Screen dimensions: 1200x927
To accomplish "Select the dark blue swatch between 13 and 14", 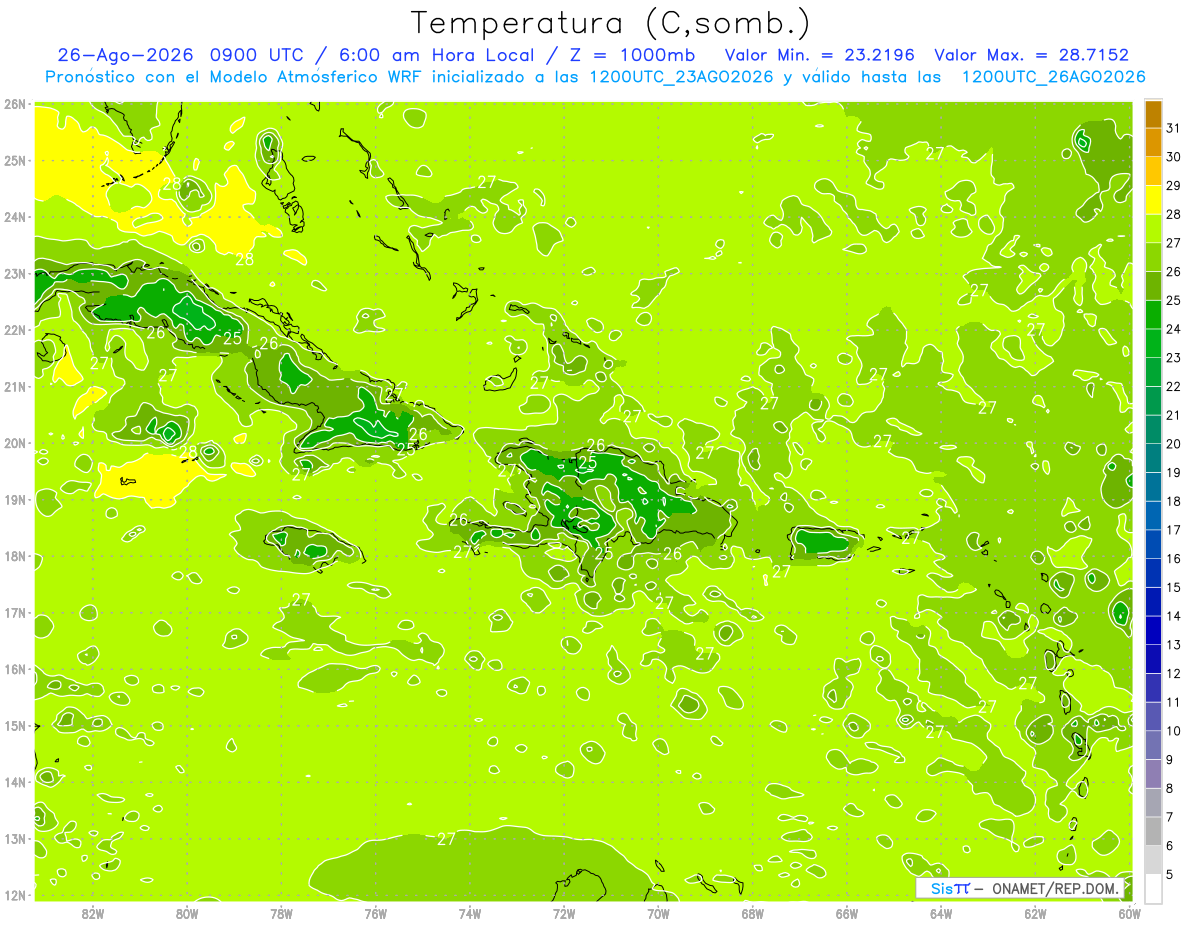I will tap(1153, 630).
